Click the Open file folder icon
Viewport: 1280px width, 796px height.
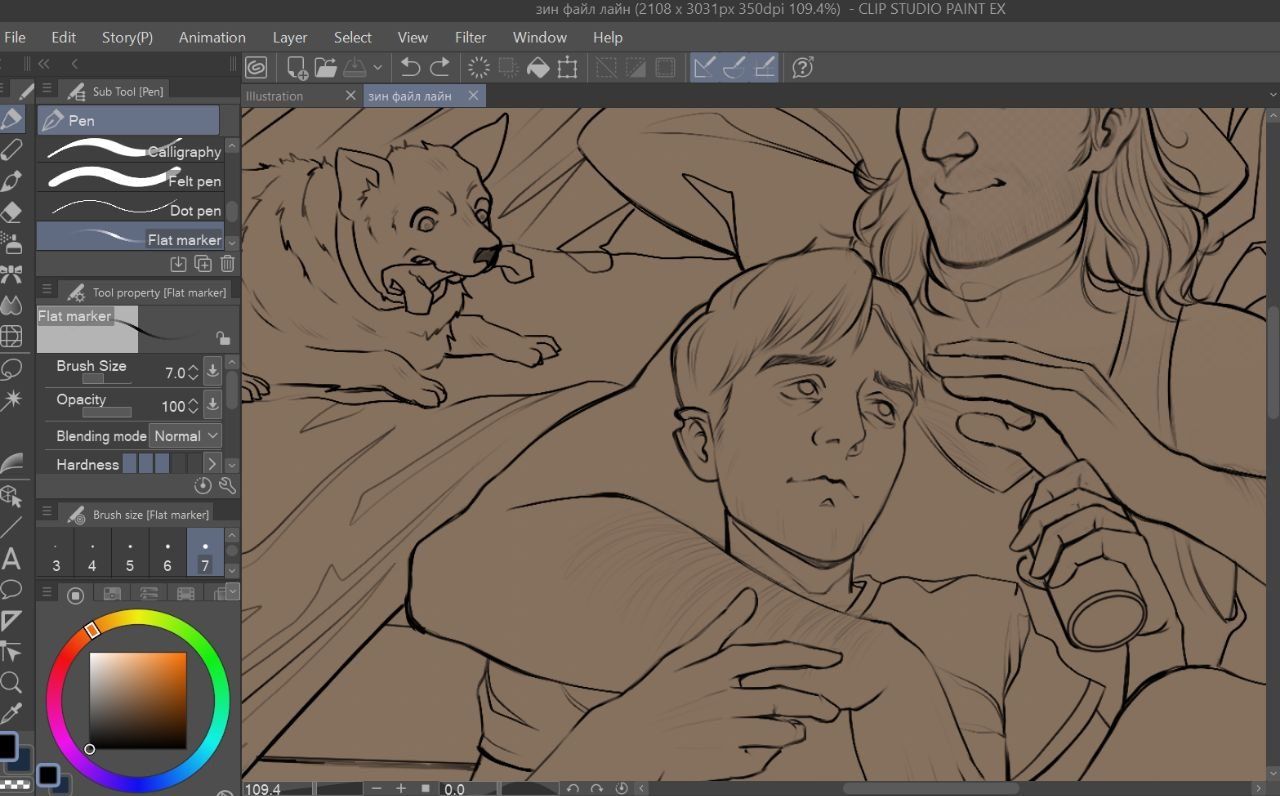tap(325, 67)
